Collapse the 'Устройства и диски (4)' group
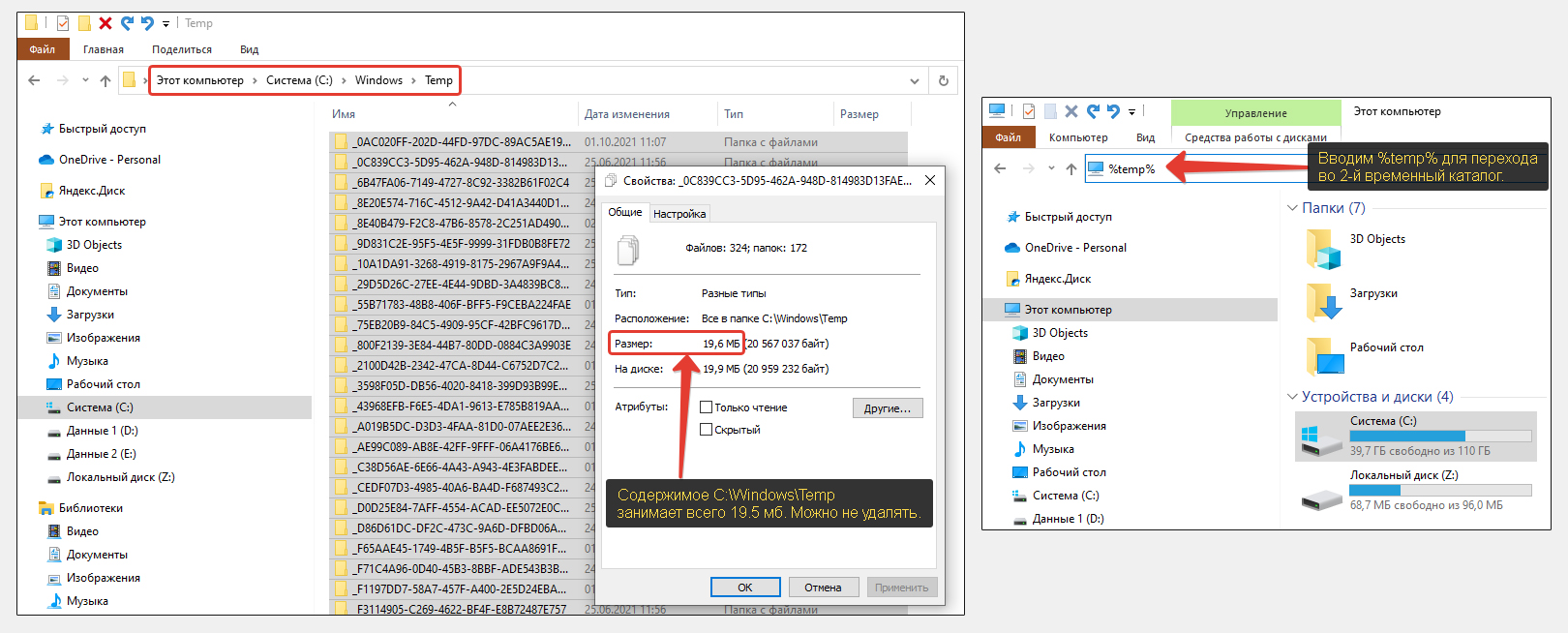Screen dimensions: 1568x633 point(1292,397)
